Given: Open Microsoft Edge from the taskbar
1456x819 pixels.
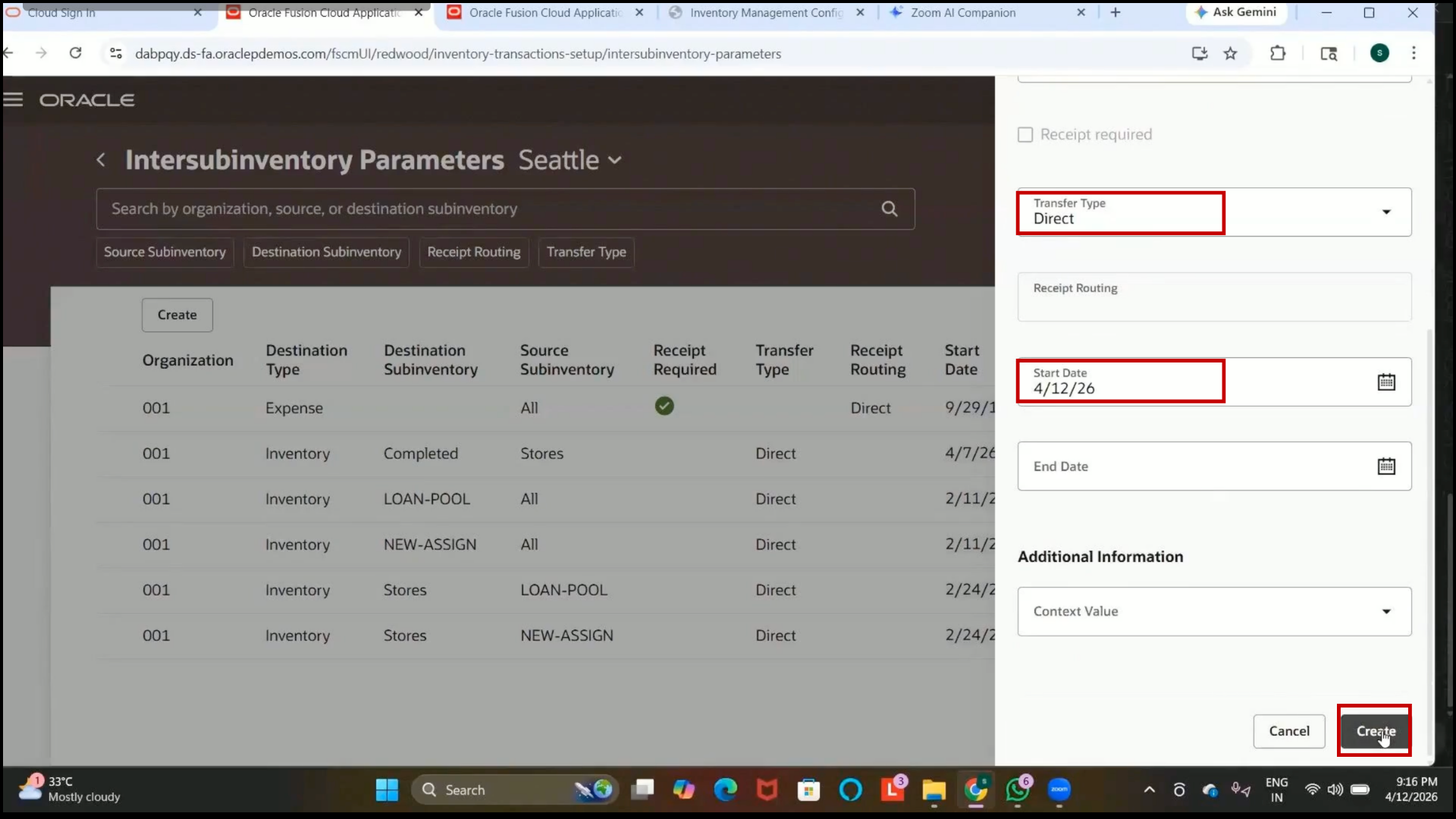Looking at the screenshot, I should [x=726, y=790].
